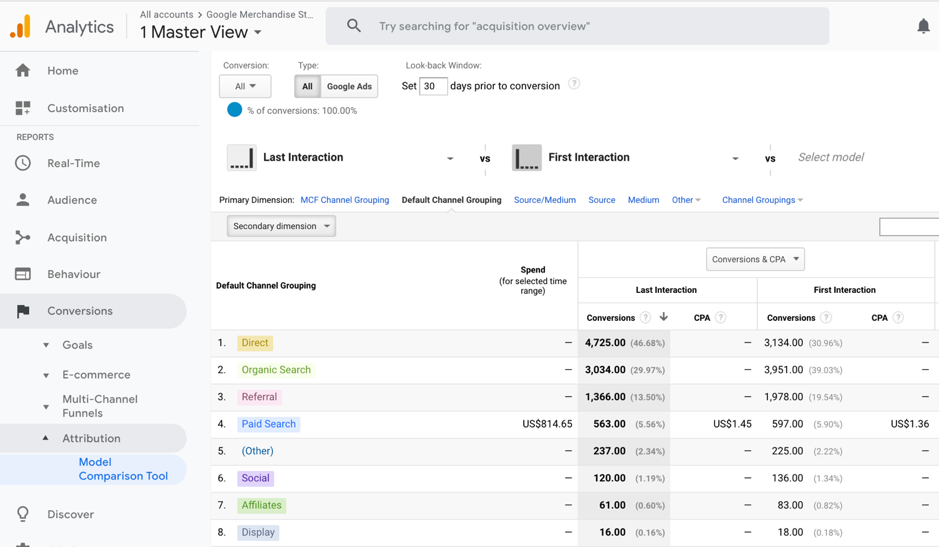Viewport: 939px width, 547px height.
Task: Click the Behaviour reports icon
Action: coord(23,274)
